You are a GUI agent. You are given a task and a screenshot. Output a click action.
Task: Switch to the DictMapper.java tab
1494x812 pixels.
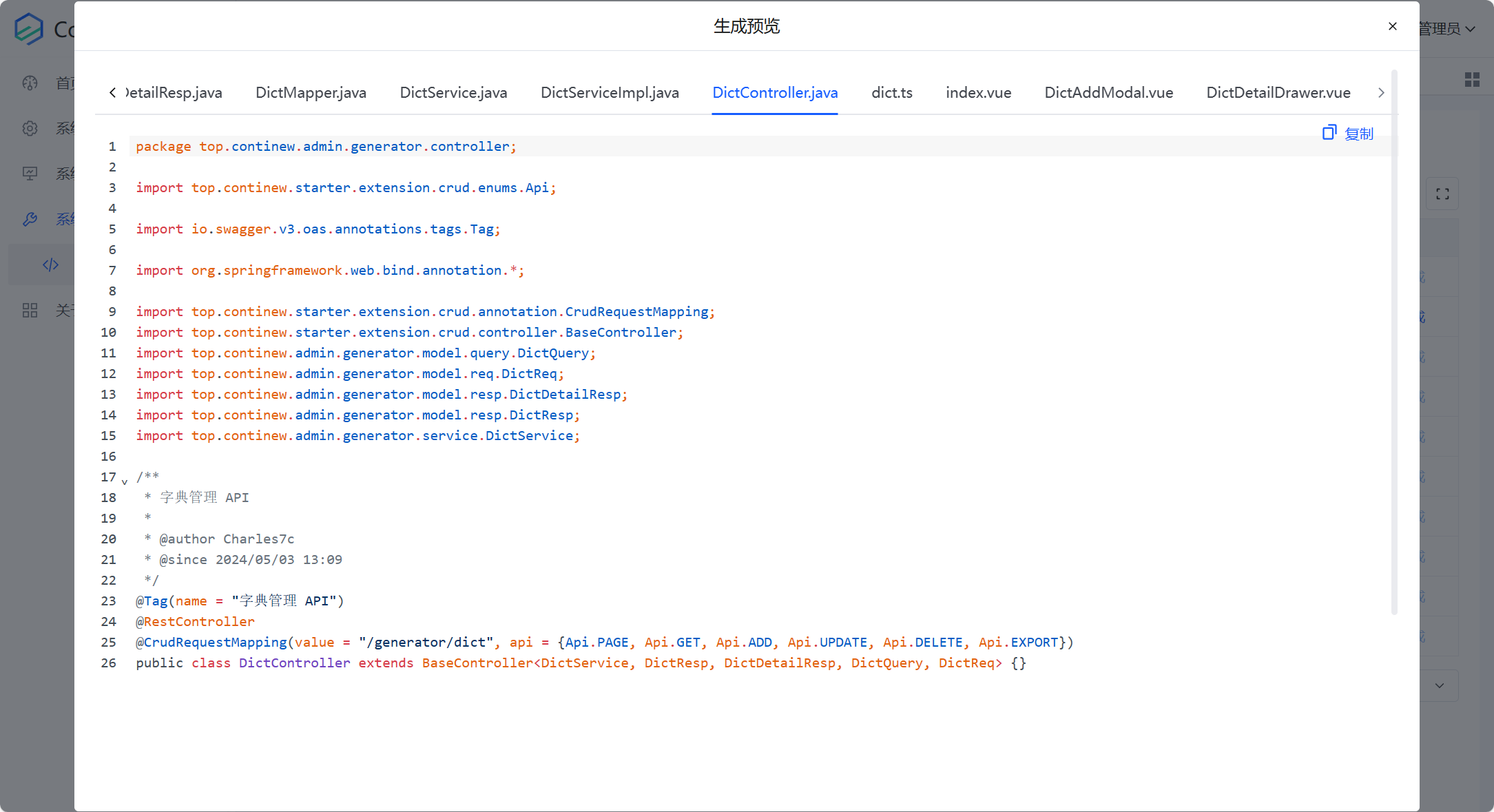[x=311, y=92]
